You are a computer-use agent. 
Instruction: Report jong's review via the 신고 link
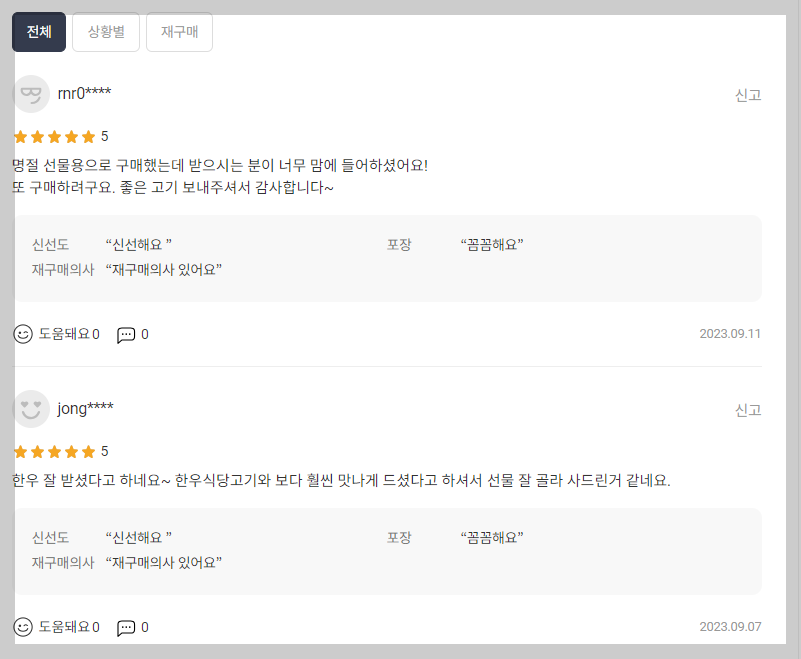click(746, 408)
